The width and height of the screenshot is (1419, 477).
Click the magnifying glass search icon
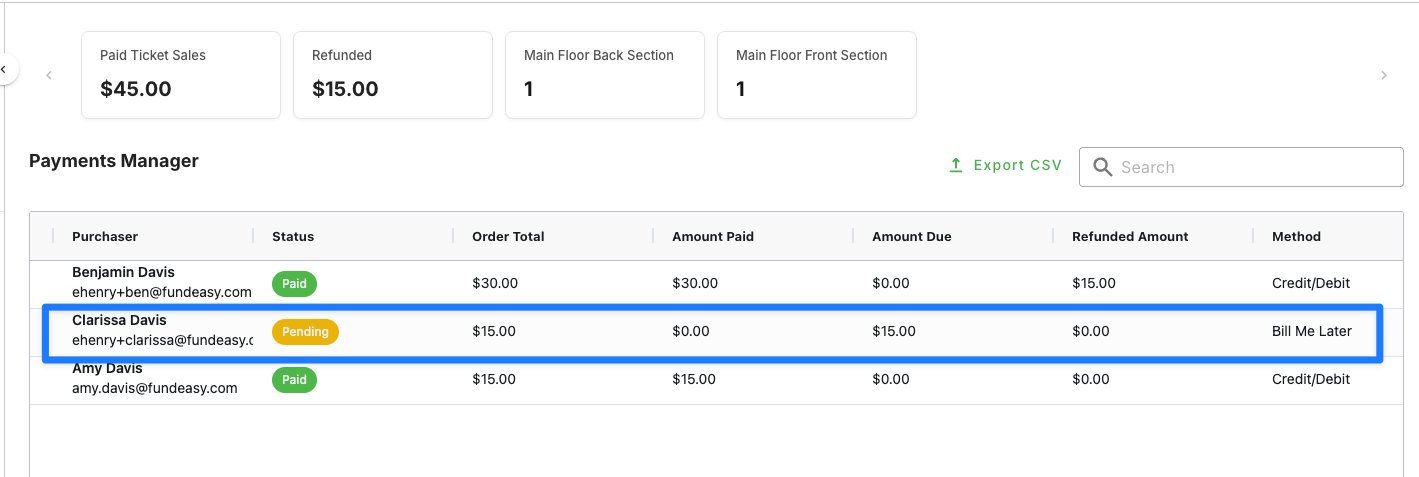[1102, 167]
